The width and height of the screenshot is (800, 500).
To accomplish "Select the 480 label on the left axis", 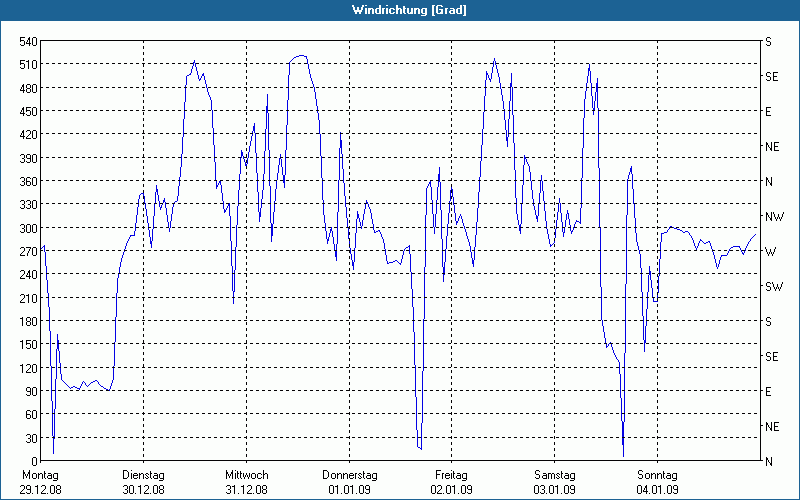I will pos(28,88).
